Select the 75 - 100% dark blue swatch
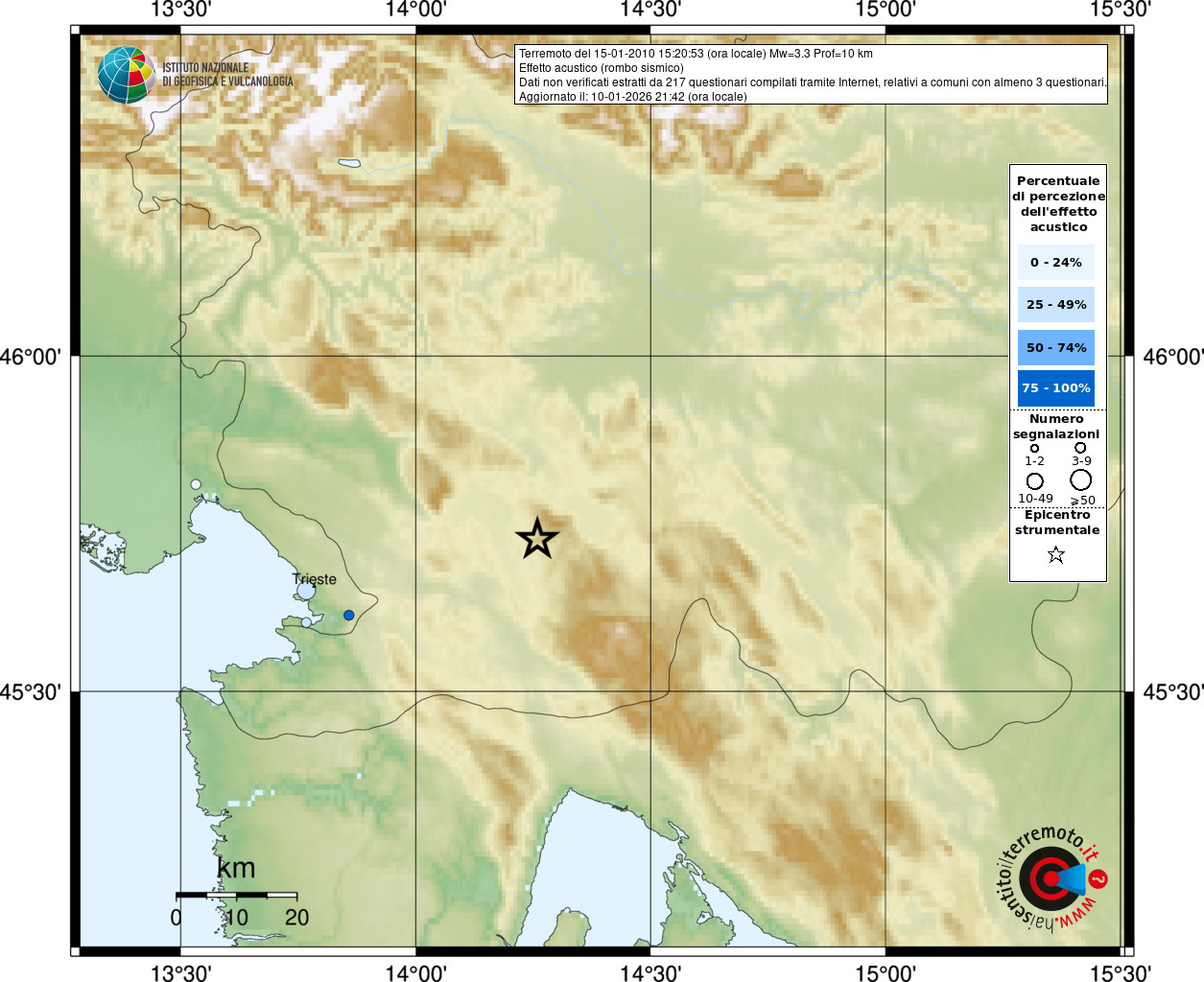The height and width of the screenshot is (982, 1204). (1055, 388)
